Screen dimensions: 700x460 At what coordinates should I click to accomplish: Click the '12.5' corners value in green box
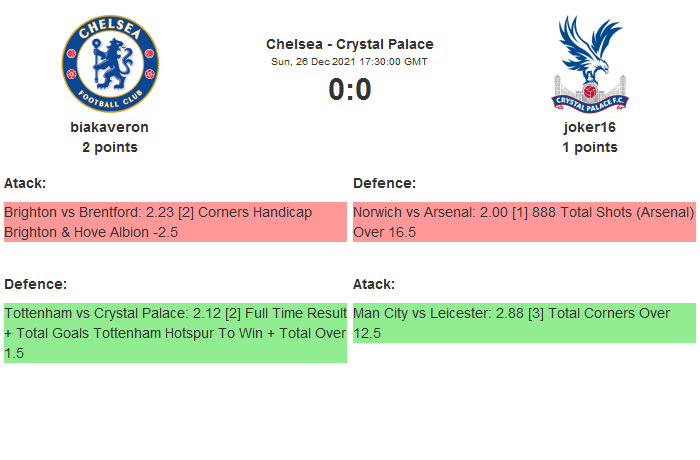(367, 333)
